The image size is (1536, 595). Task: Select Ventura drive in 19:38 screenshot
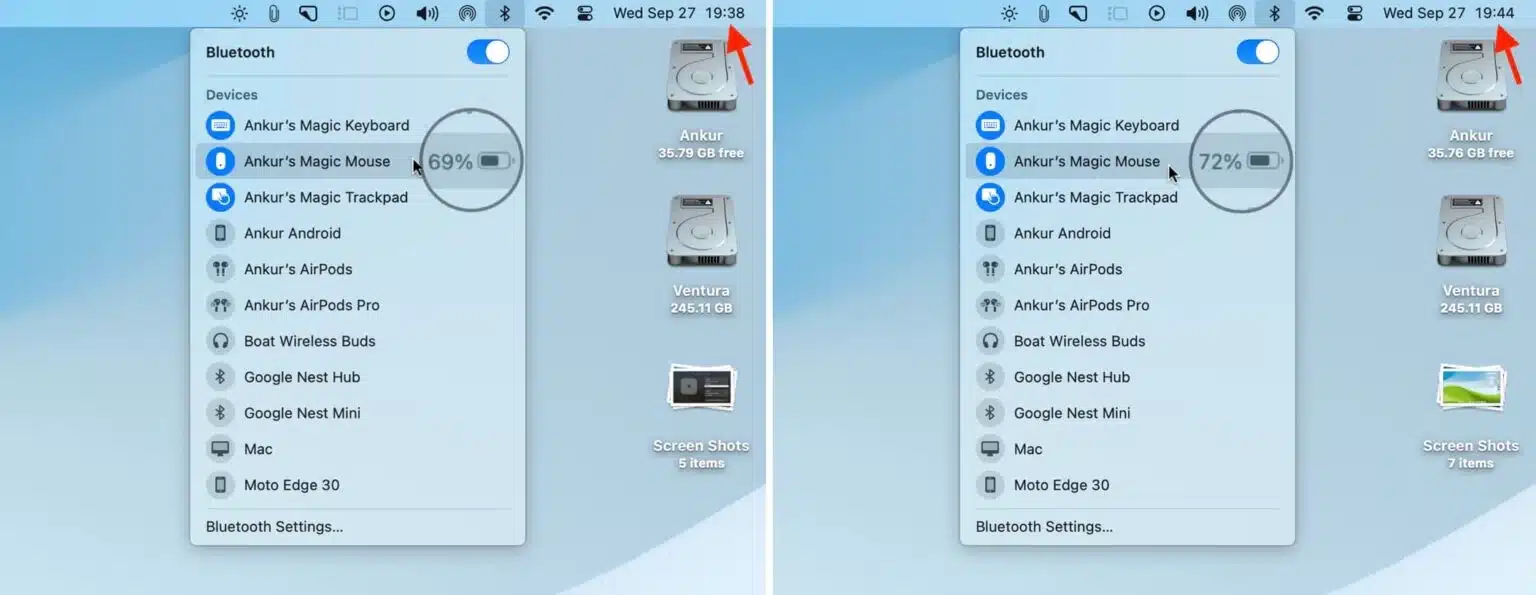701,254
